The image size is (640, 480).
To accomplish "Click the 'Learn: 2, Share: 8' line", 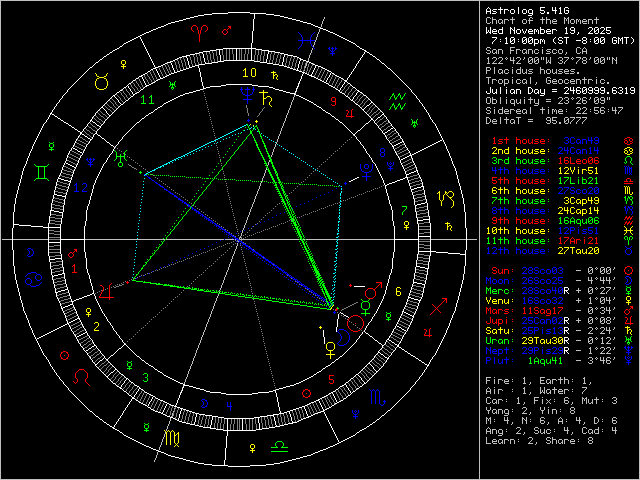I will tap(539, 441).
